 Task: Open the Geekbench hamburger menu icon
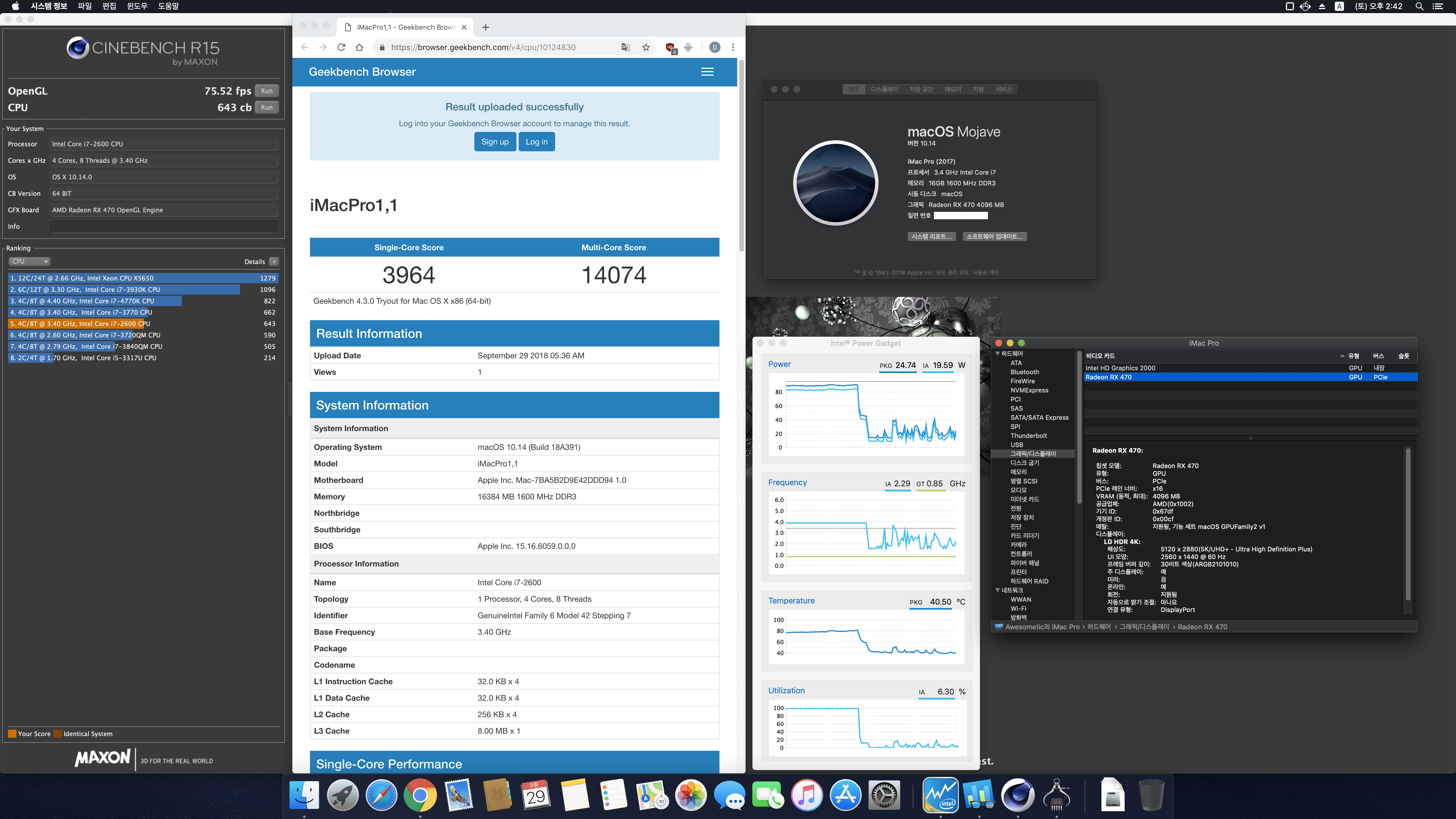707,72
